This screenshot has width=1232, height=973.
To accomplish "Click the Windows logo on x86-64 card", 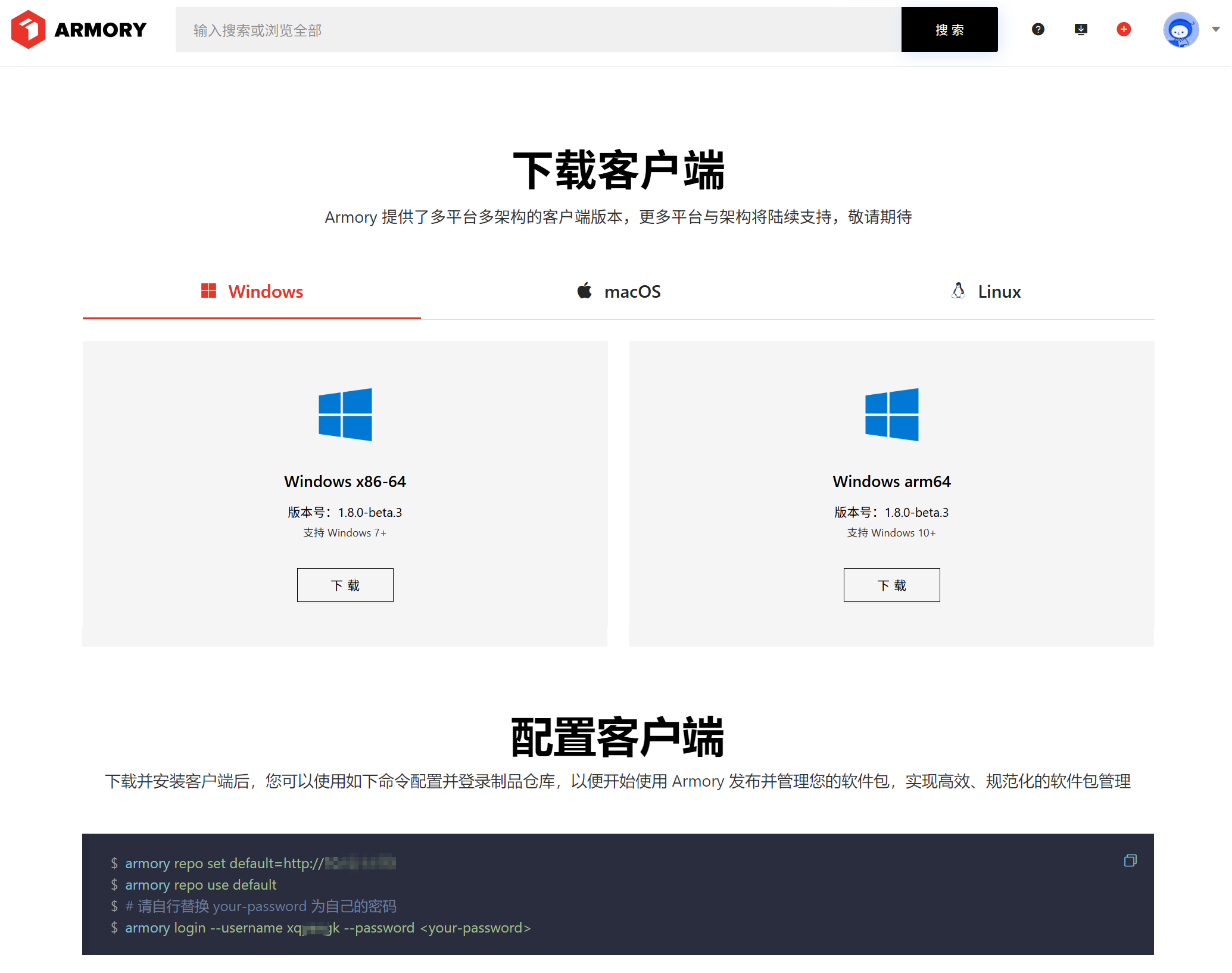I will point(345,414).
